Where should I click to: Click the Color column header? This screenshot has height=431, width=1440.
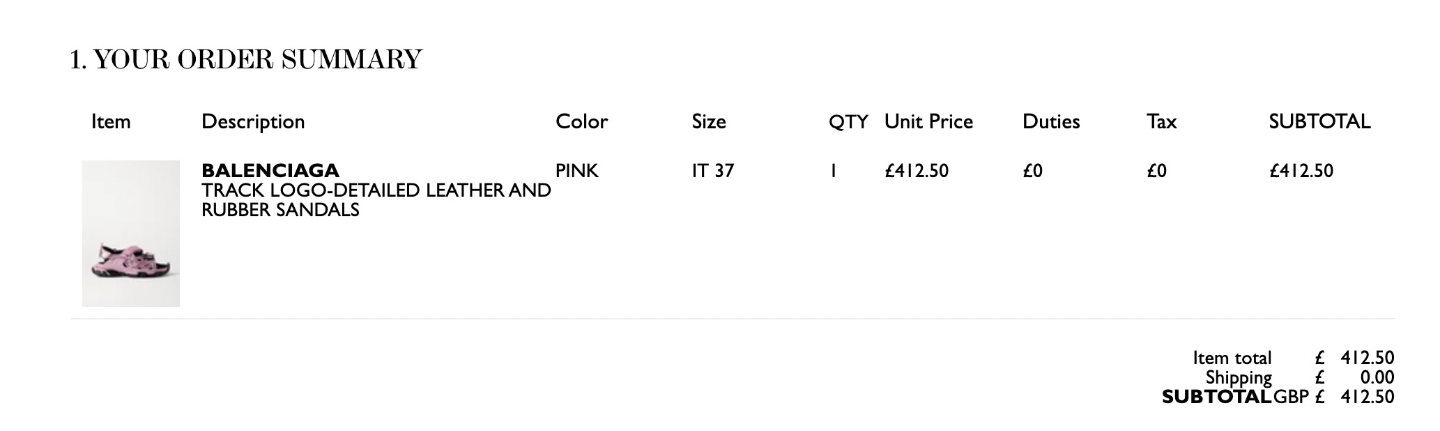582,122
